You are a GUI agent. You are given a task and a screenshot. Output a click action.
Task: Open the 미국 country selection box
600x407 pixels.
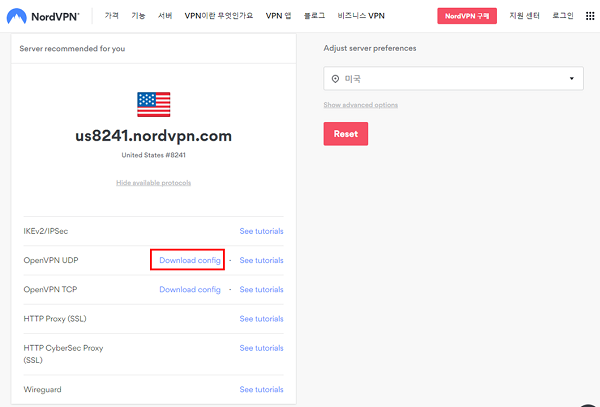point(453,78)
